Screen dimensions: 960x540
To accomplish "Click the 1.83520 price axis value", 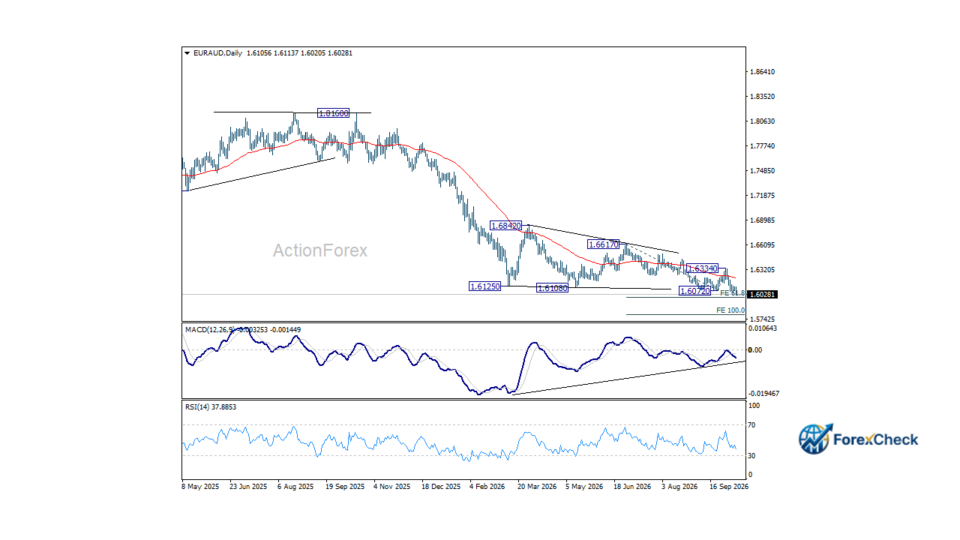I will (x=762, y=97).
